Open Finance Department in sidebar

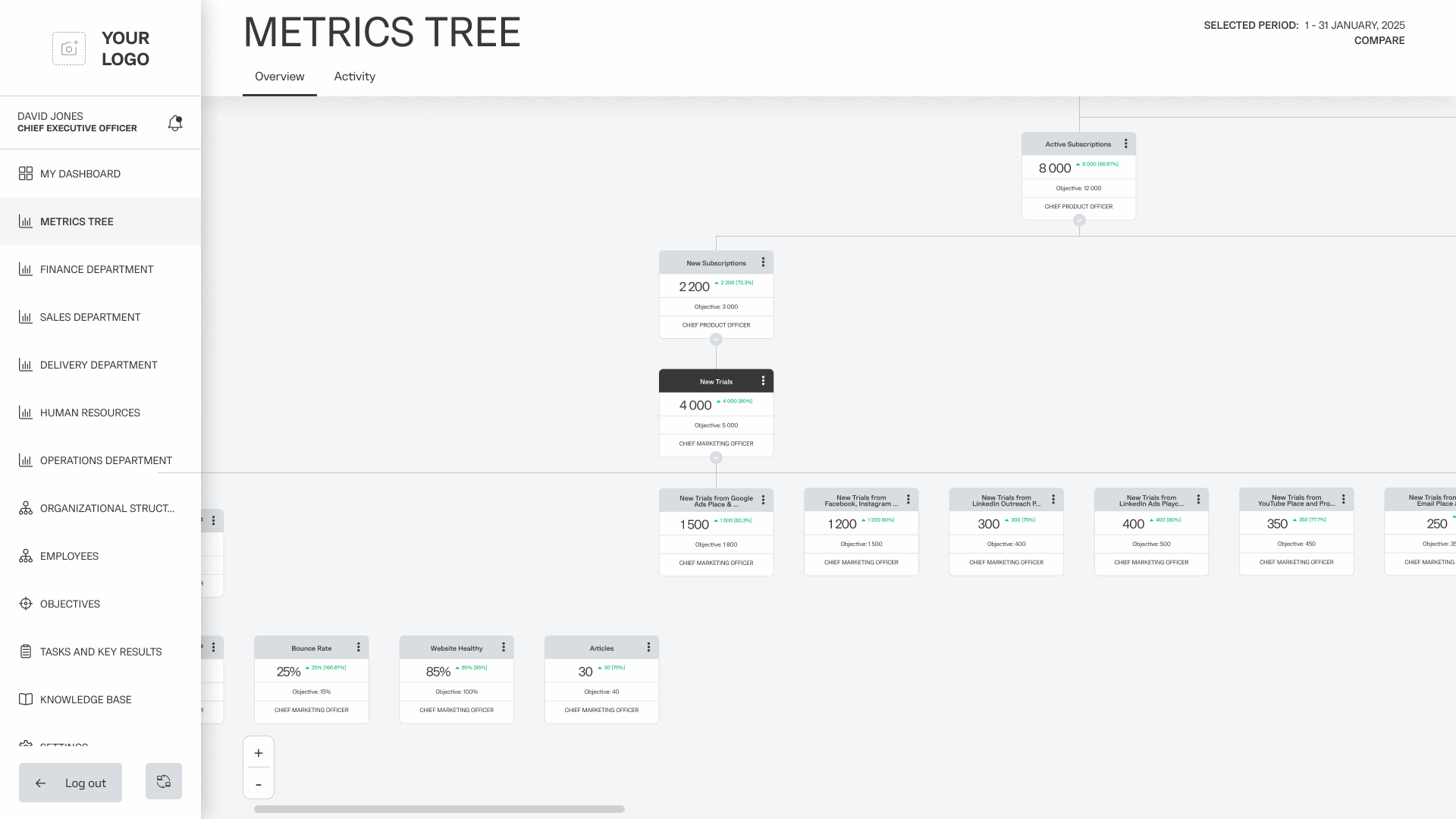96,269
